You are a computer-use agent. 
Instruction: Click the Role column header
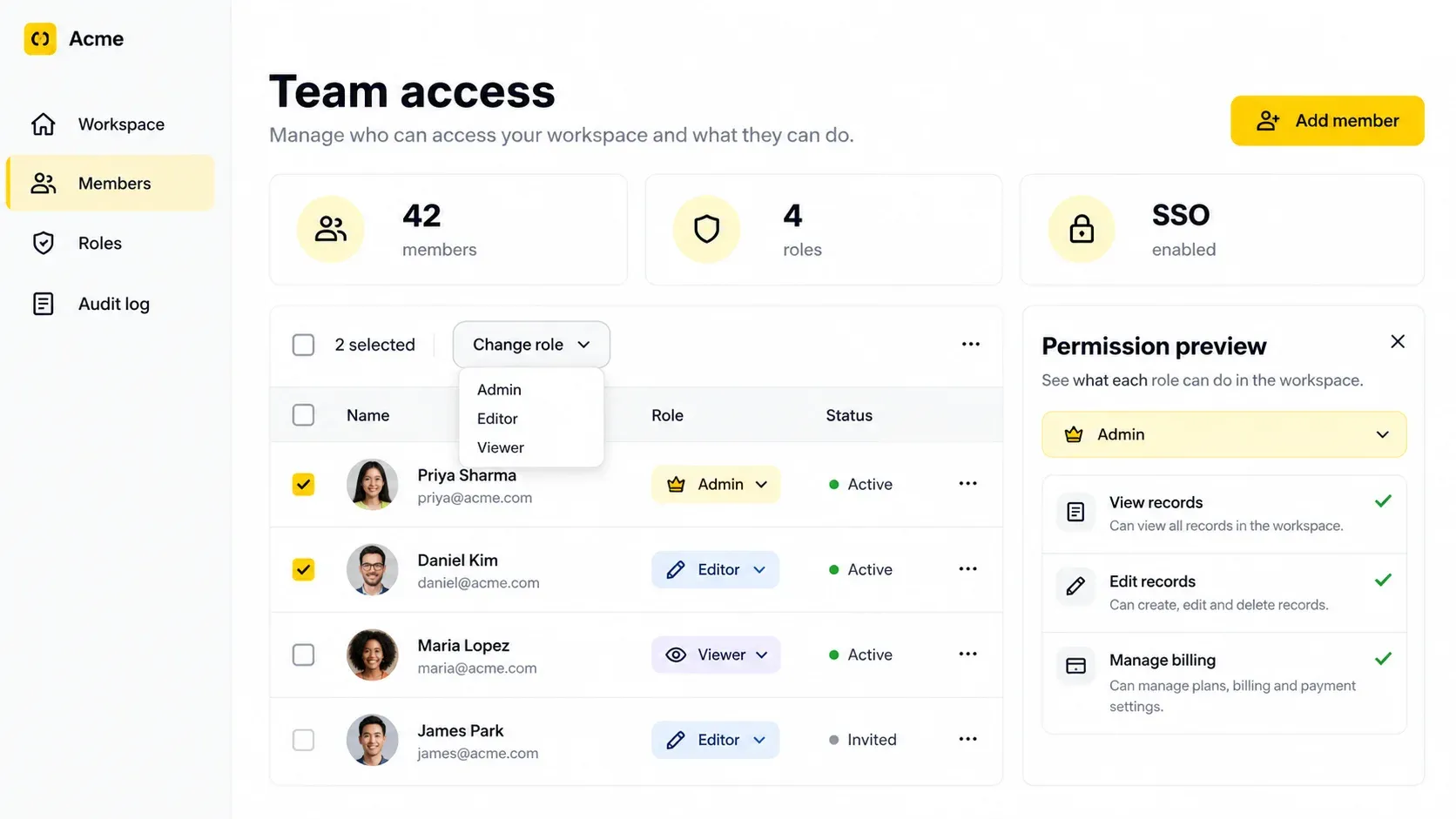667,416
